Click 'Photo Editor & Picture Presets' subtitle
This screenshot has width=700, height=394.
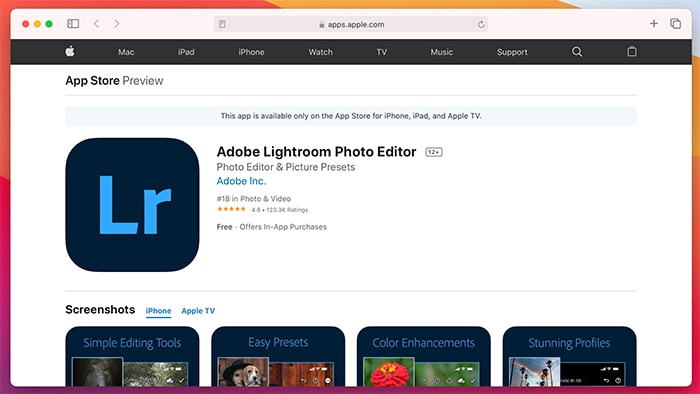[286, 167]
